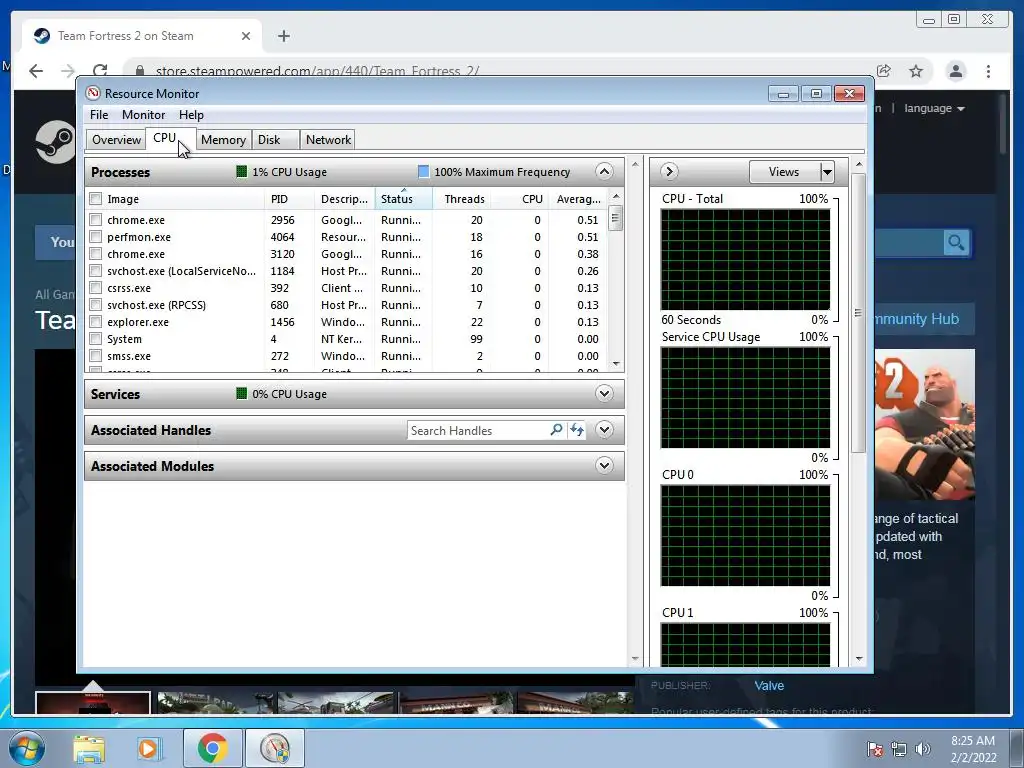Sort by Average CPU column header
The height and width of the screenshot is (768, 1024).
pos(578,199)
